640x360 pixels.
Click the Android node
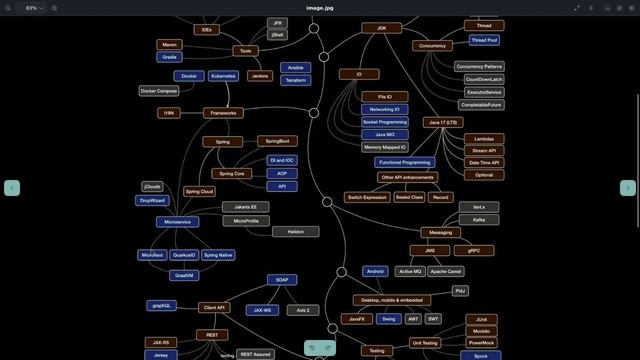(x=375, y=271)
